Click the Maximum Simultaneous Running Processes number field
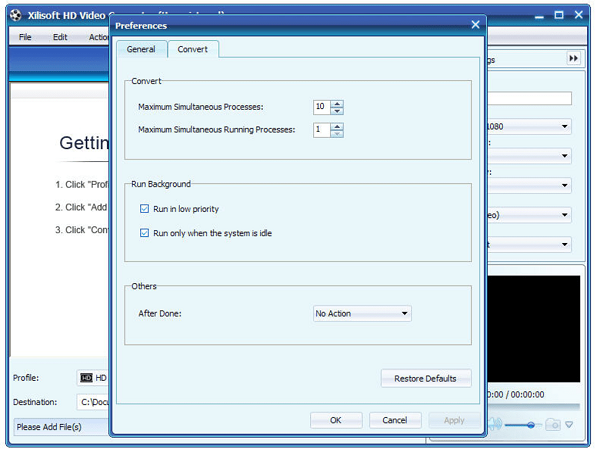The height and width of the screenshot is (455, 600). [x=324, y=130]
